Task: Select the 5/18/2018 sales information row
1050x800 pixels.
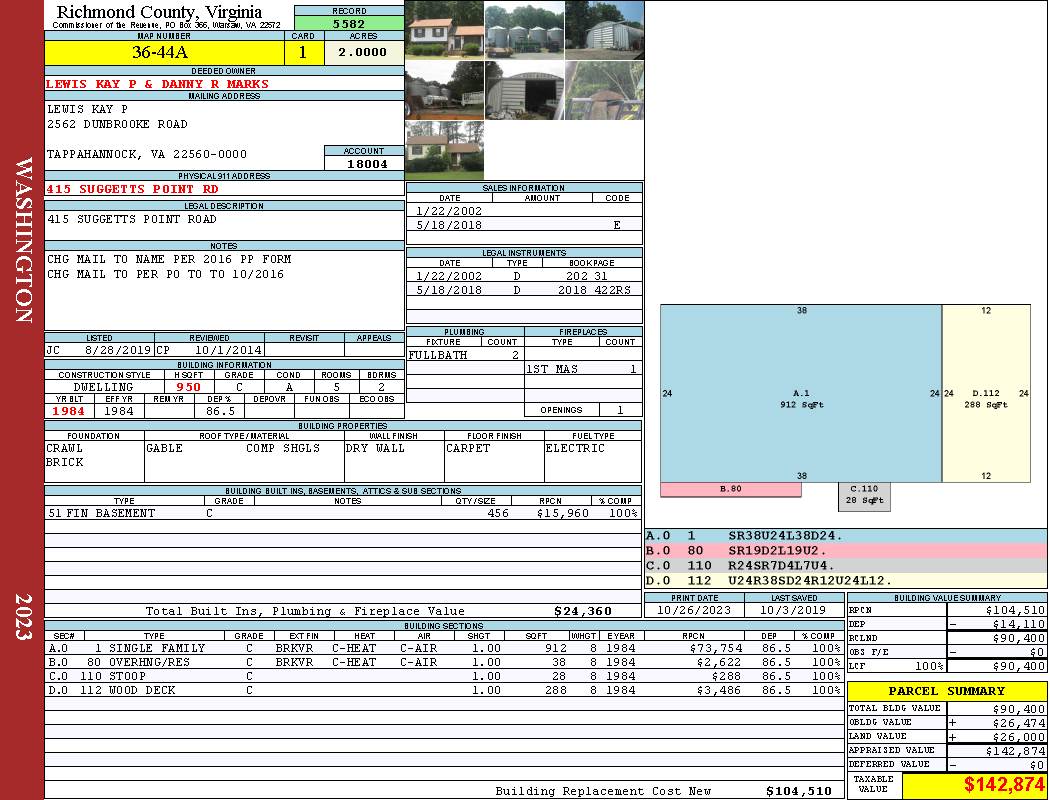Action: 524,225
